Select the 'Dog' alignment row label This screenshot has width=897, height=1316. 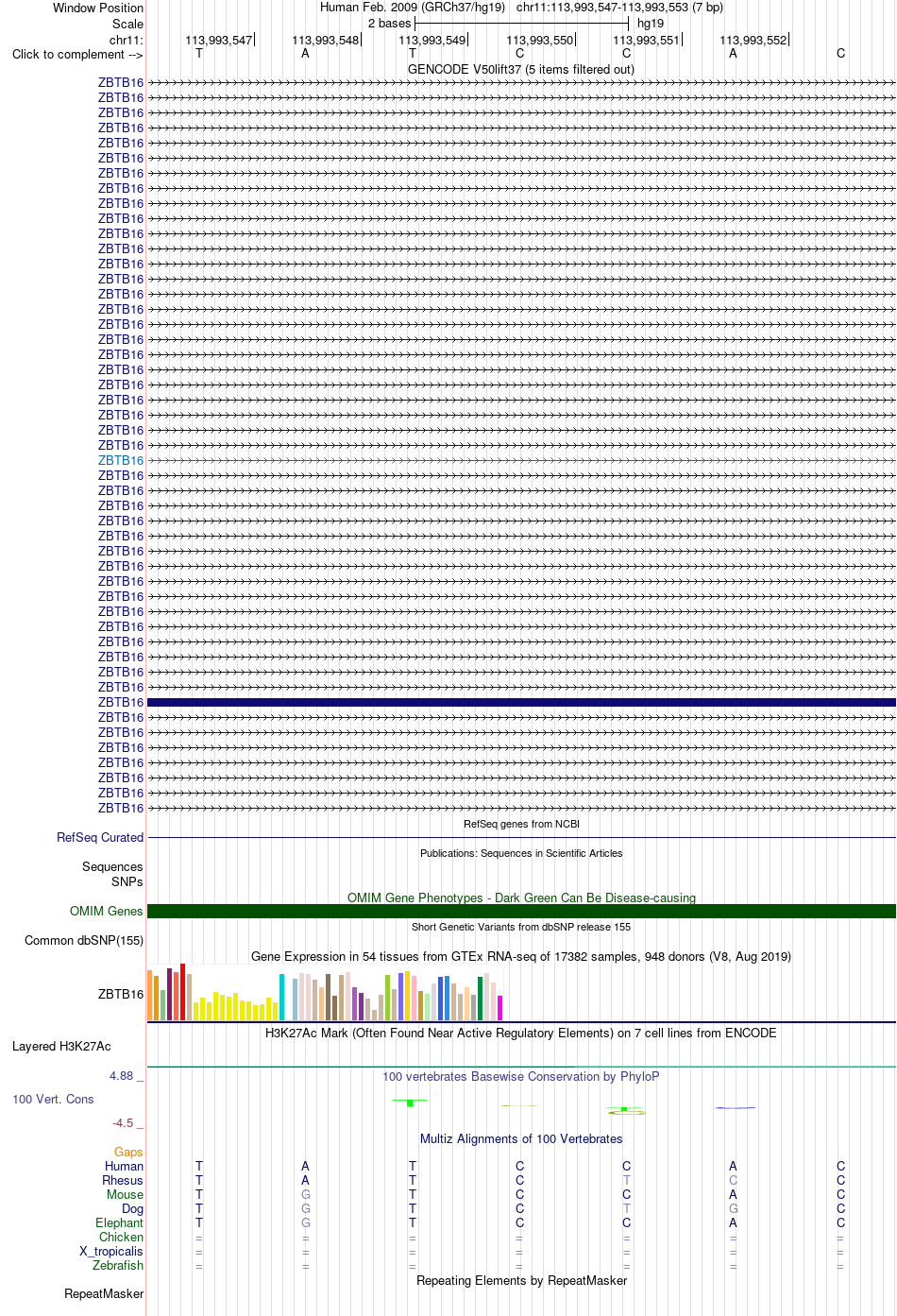pyautogui.click(x=132, y=1208)
